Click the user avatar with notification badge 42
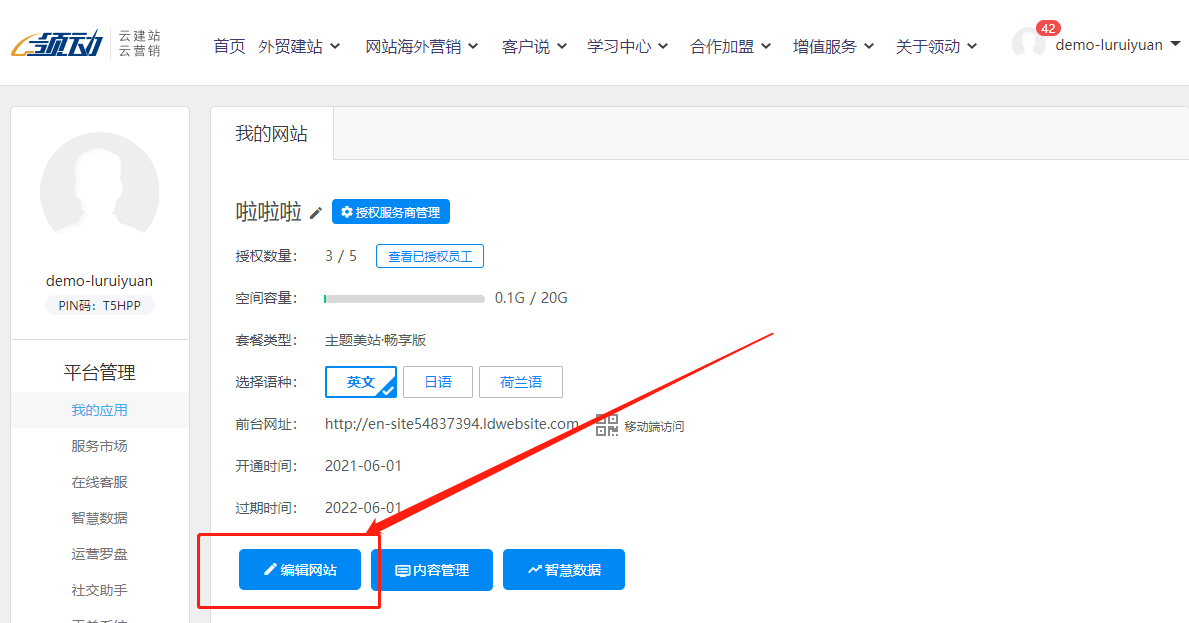Screen dimensions: 1189x623 click(x=1029, y=45)
